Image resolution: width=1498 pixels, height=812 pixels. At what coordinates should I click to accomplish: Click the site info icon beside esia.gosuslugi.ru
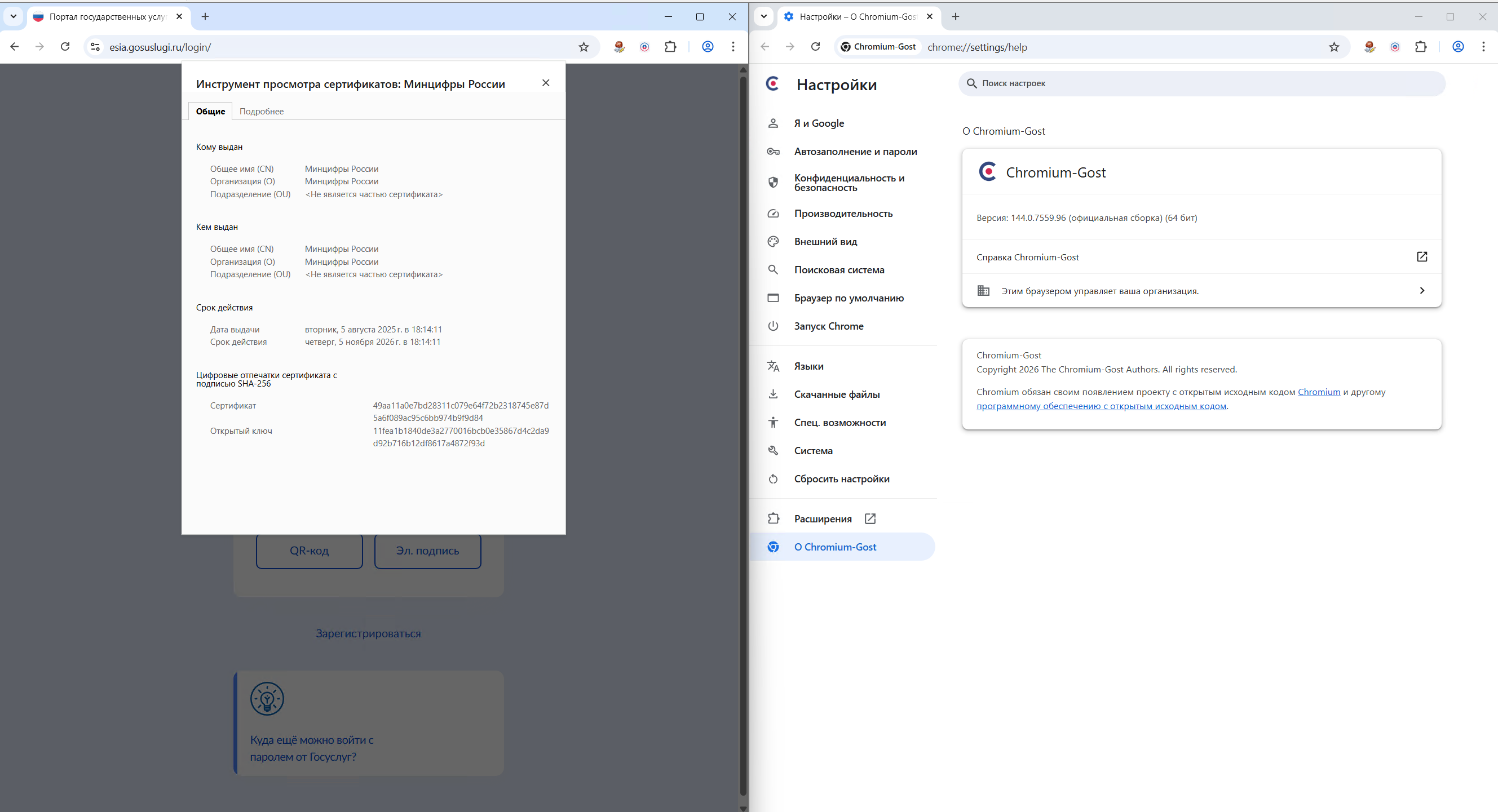95,47
